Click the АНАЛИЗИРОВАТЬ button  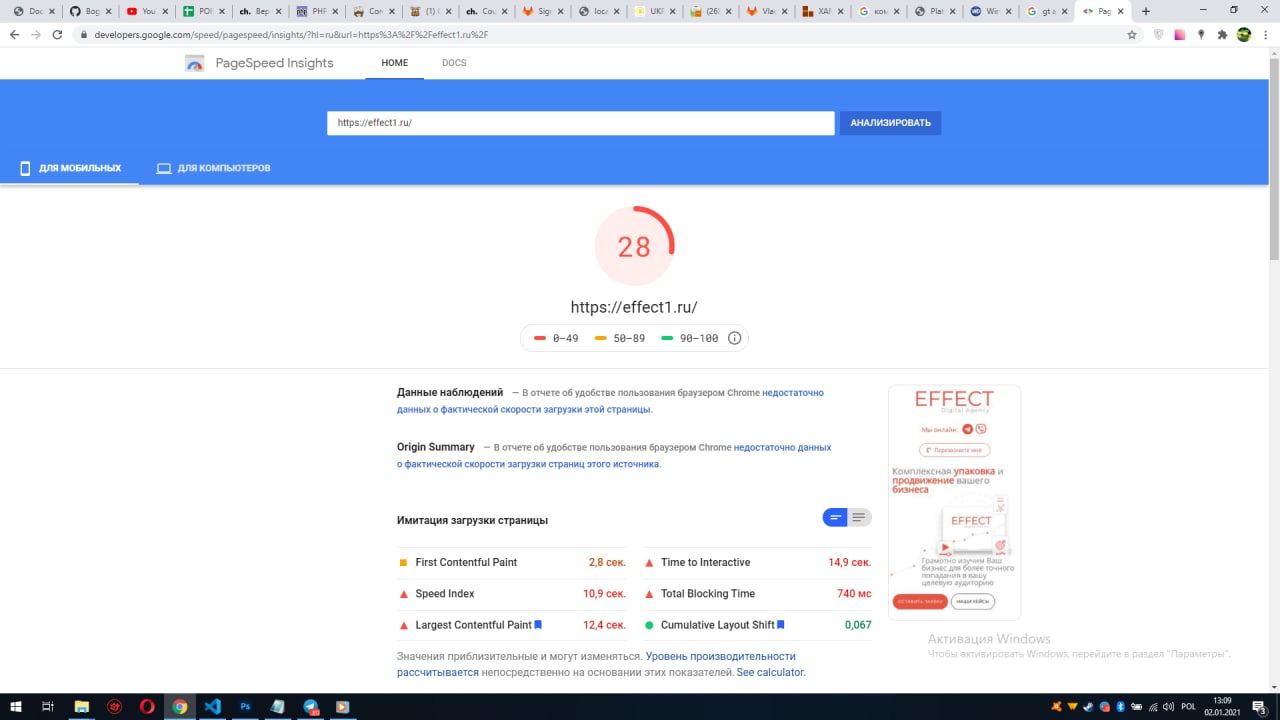pyautogui.click(x=890, y=123)
